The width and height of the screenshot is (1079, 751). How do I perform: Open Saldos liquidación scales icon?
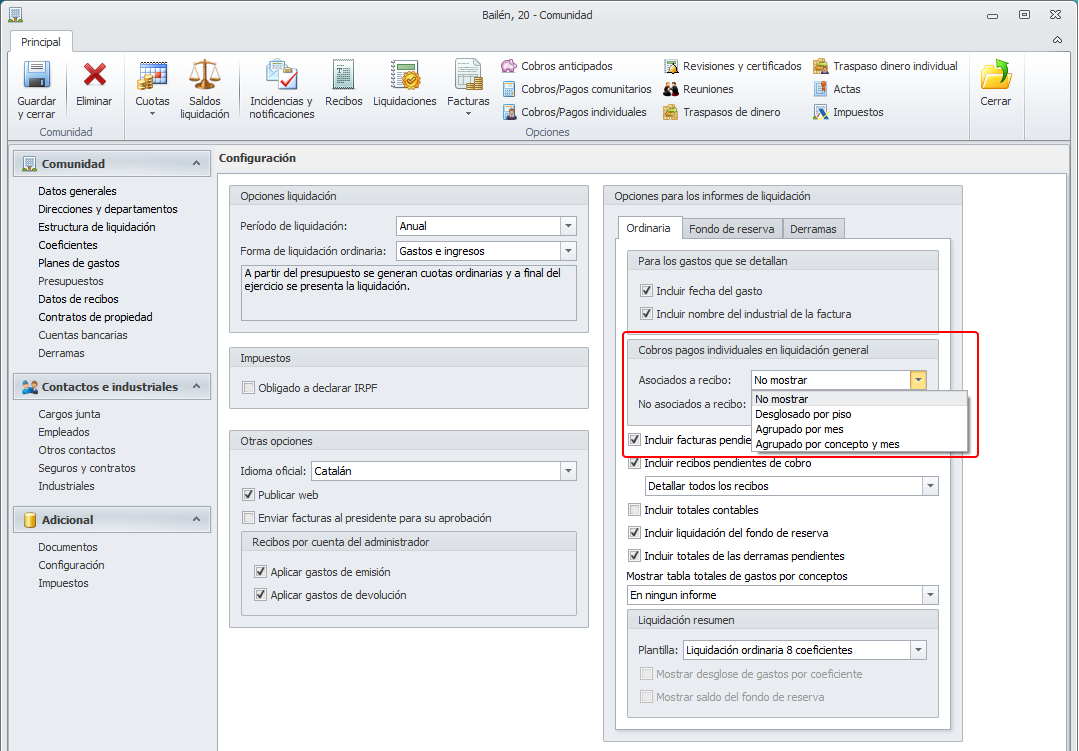point(204,74)
